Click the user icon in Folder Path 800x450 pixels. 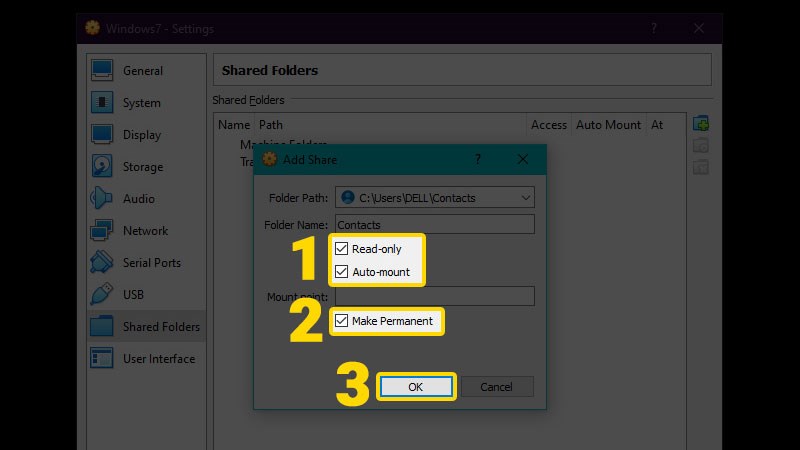348,197
